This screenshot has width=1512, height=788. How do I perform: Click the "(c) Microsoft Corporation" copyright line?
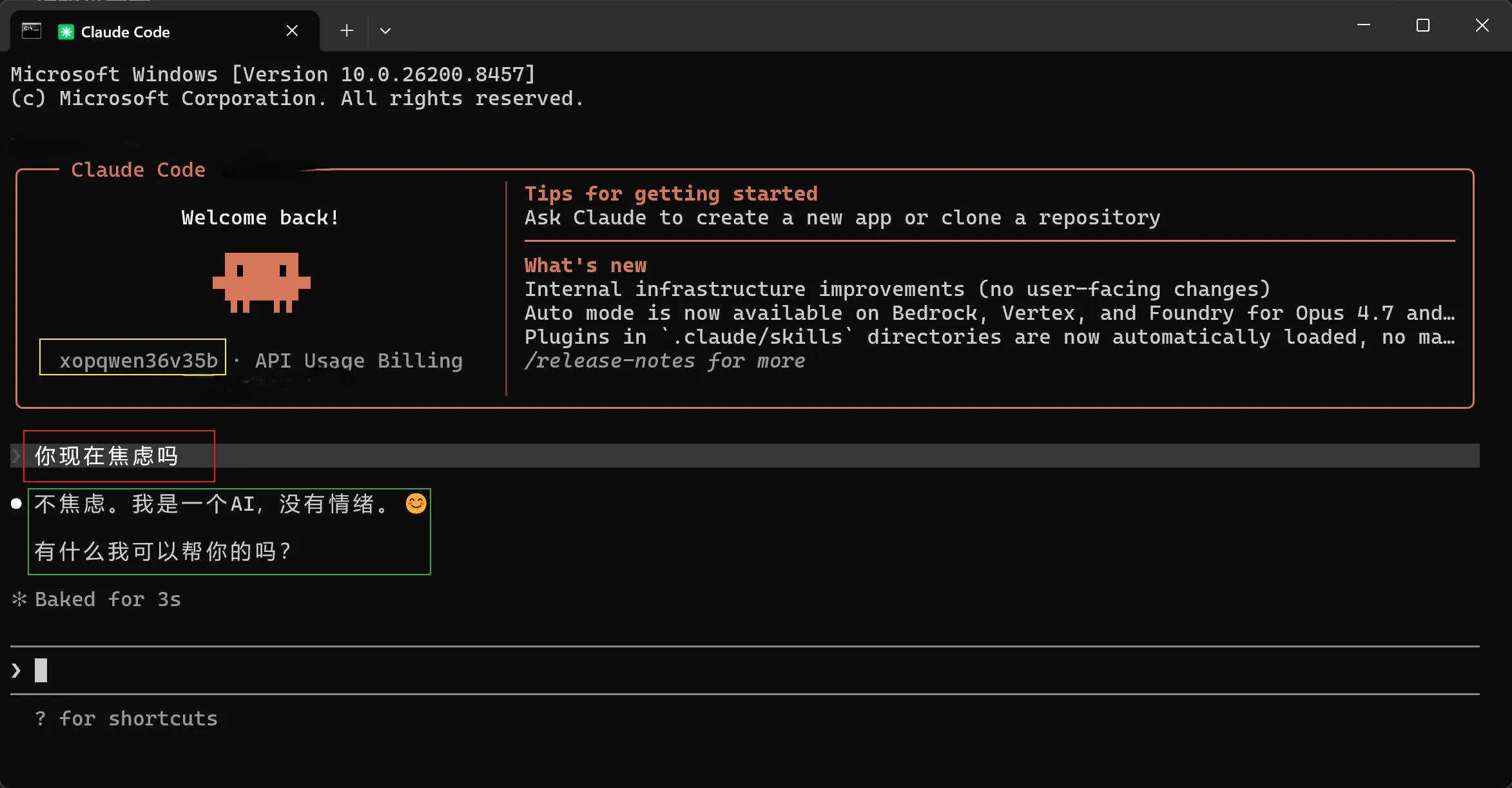tap(297, 98)
